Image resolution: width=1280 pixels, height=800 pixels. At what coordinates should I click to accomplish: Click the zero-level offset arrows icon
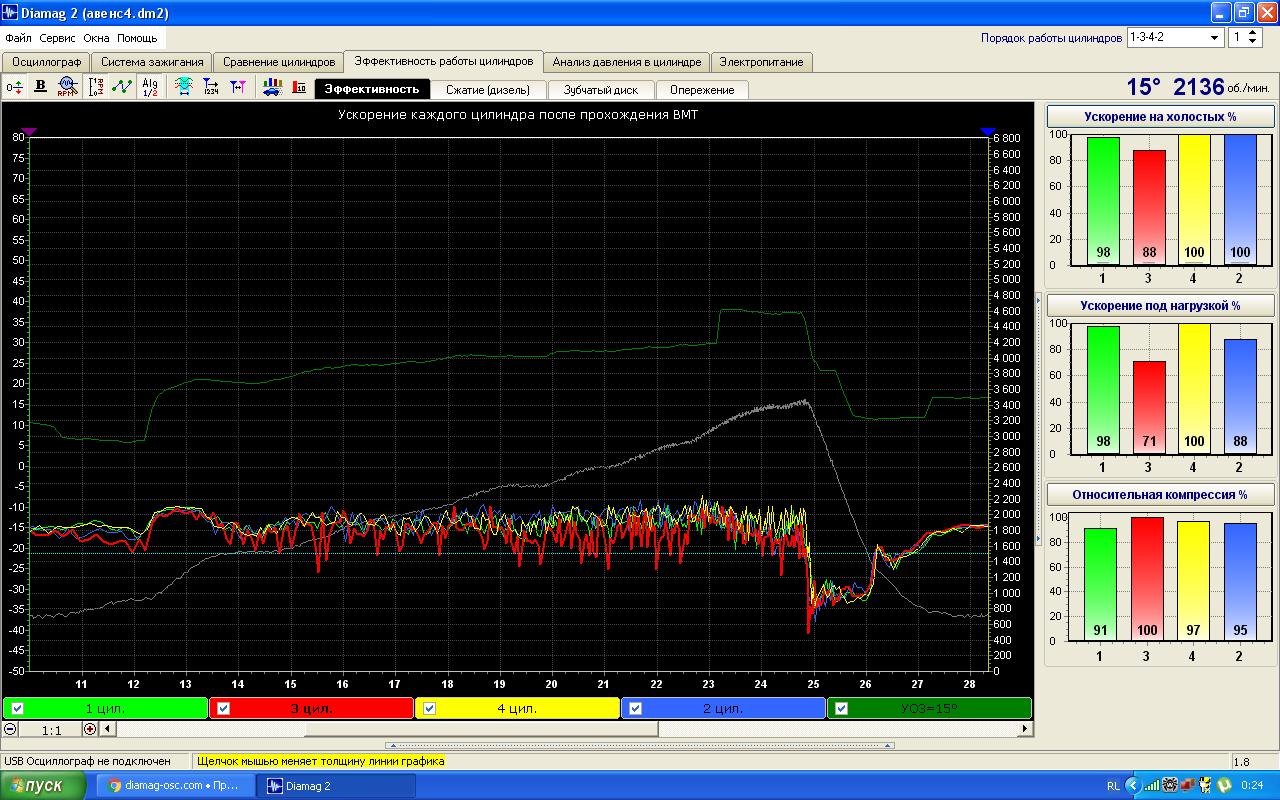(x=14, y=87)
